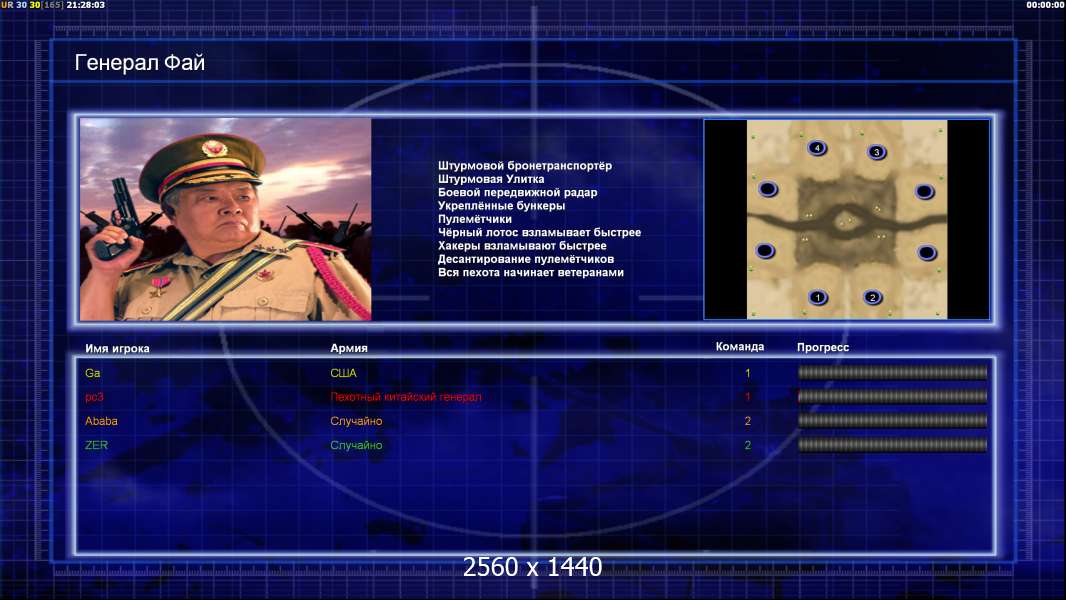Click the 'Прогресс' column header

coord(823,347)
